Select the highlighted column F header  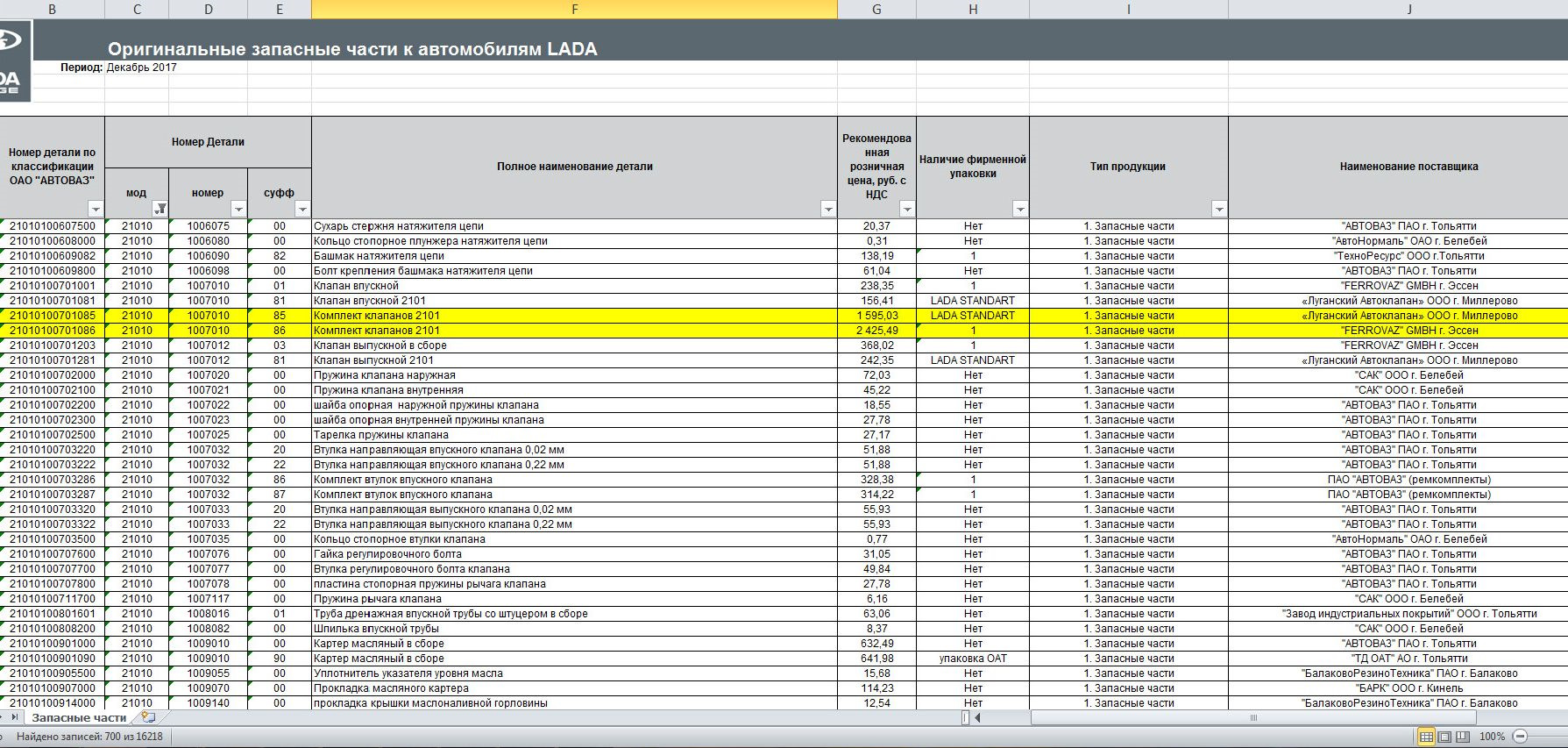[575, 9]
